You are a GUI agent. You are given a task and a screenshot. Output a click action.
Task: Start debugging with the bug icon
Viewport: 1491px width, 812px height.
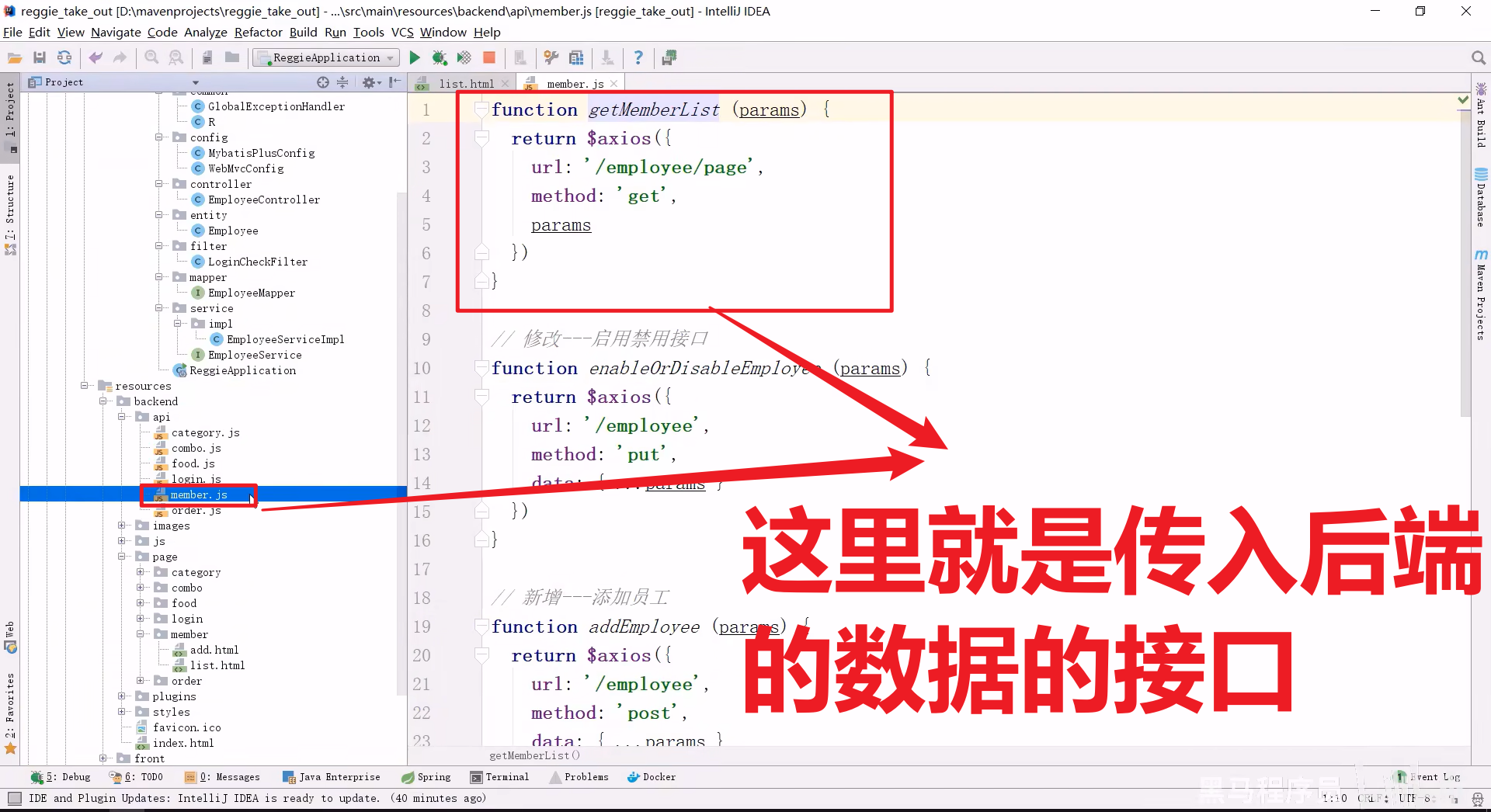click(x=440, y=58)
